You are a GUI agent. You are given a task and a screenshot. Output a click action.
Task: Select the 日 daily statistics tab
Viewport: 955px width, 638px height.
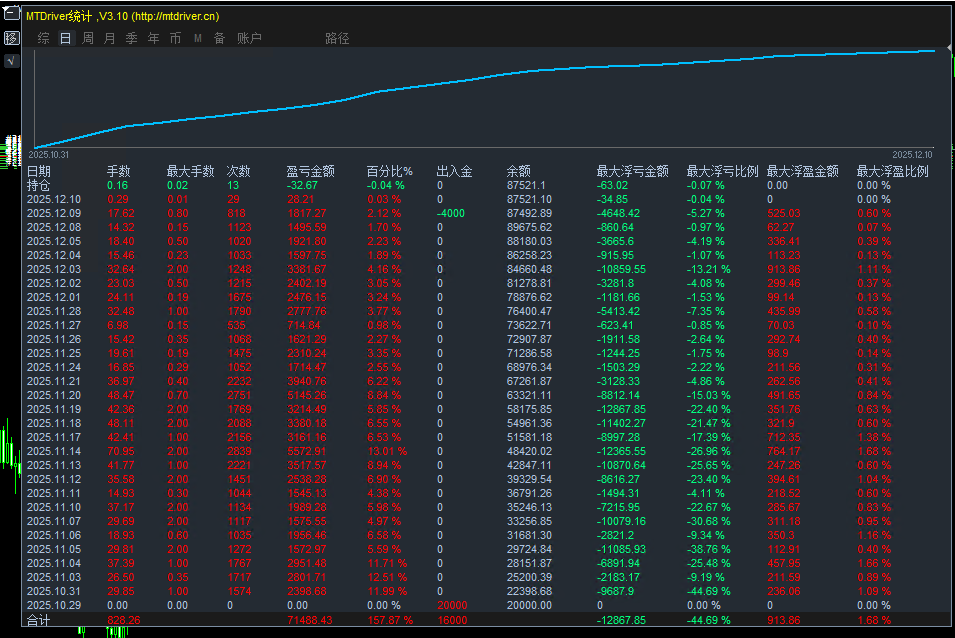click(x=65, y=38)
